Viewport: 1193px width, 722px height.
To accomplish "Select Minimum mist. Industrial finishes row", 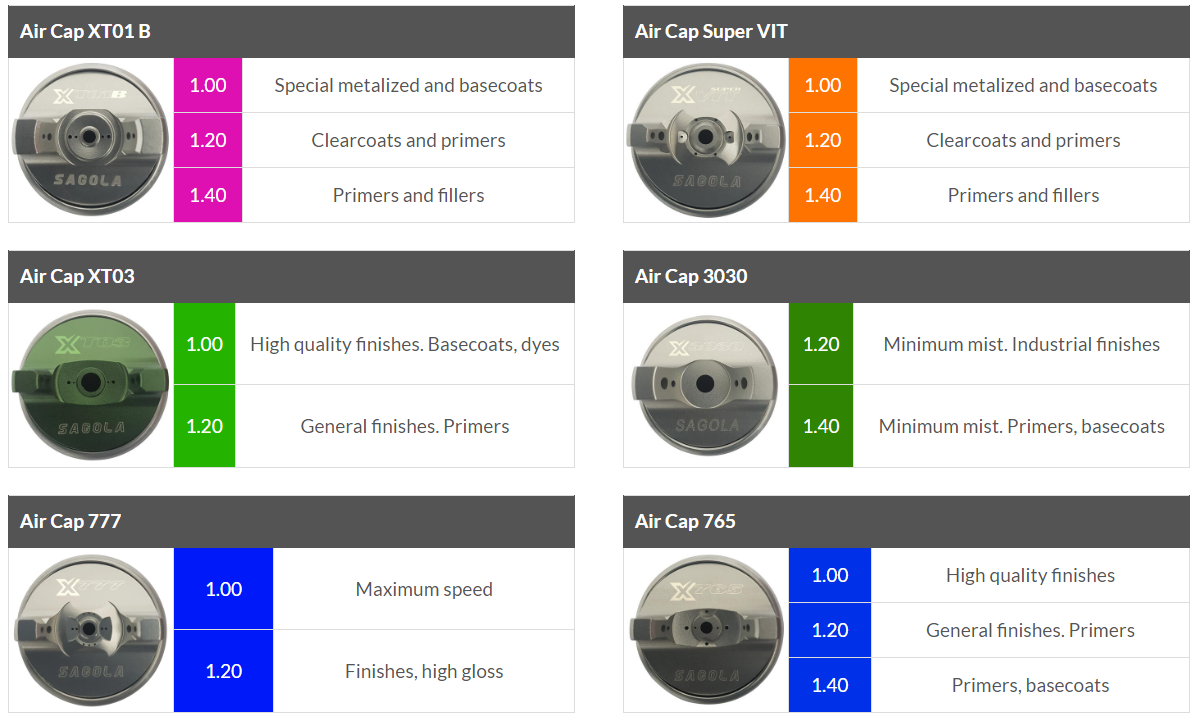I will (x=1021, y=344).
